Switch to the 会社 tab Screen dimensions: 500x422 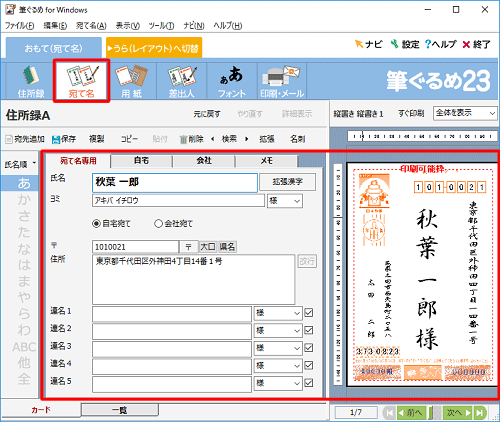pos(204,161)
